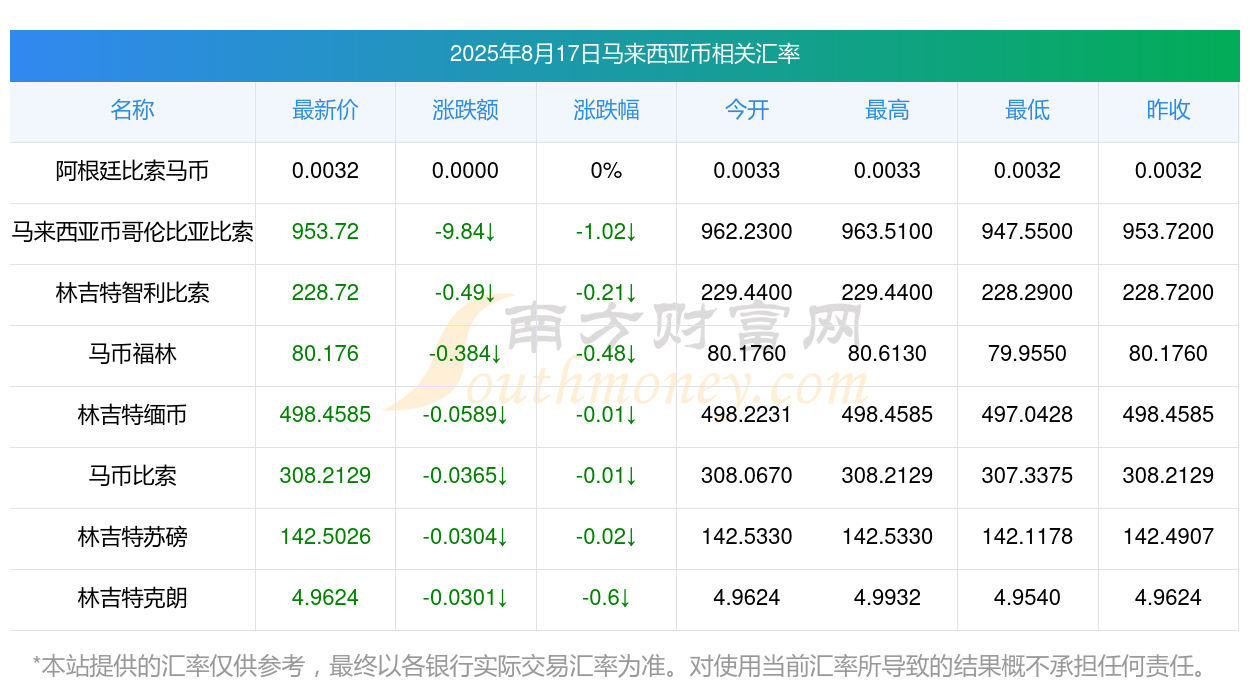Click change amount -0.0301↓

tap(465, 598)
